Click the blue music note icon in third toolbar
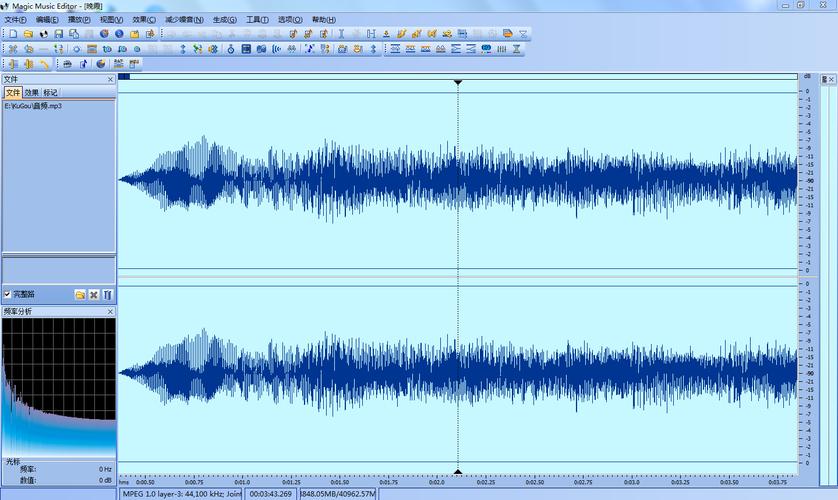The height and width of the screenshot is (500, 838). 84,64
